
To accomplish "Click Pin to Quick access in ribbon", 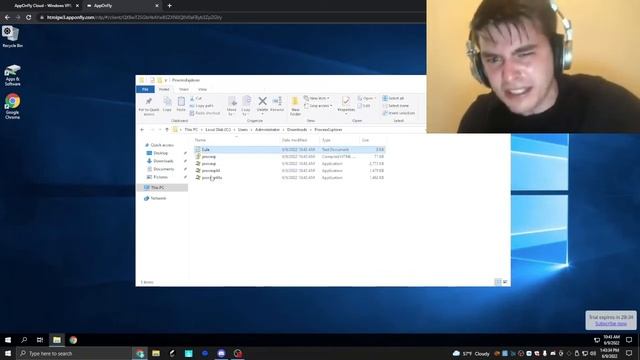I will pyautogui.click(x=149, y=106).
